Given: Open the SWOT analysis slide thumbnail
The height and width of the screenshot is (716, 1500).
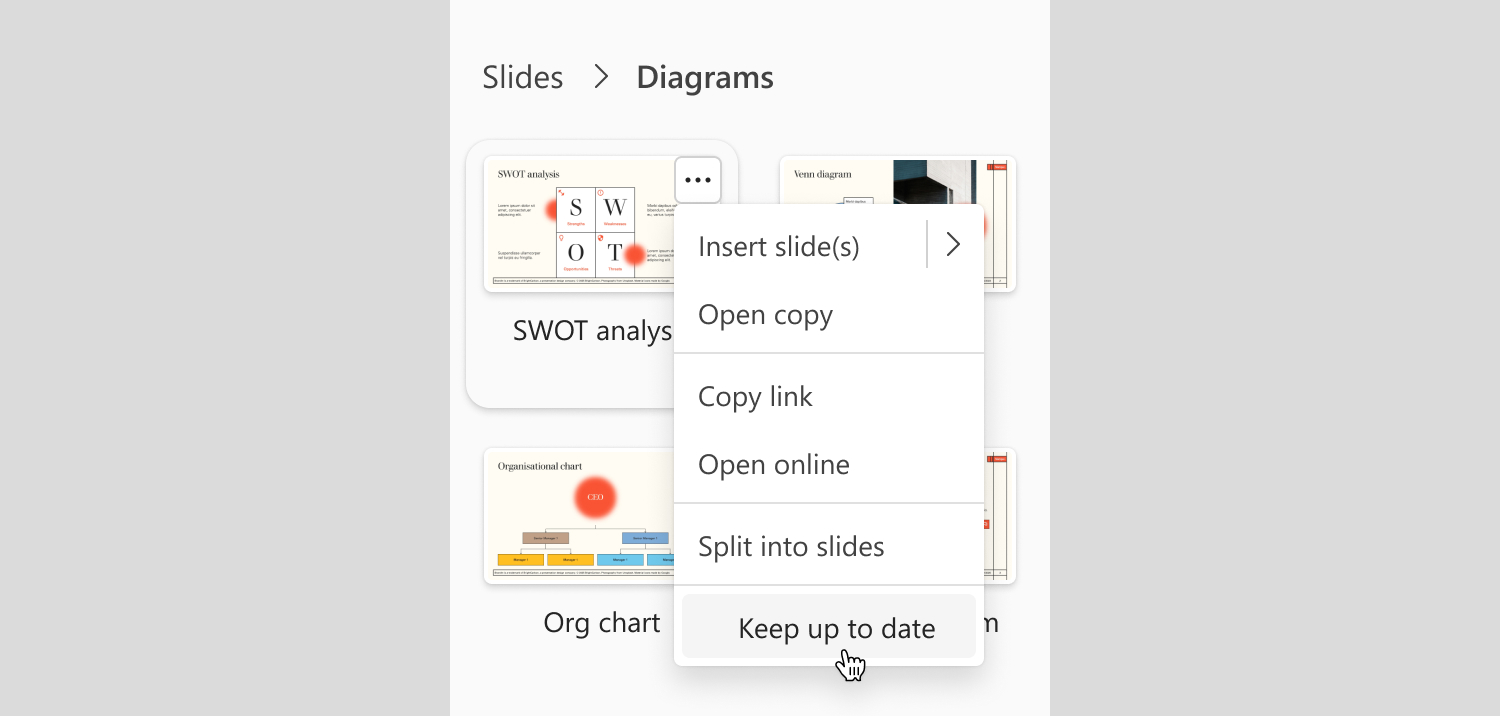Looking at the screenshot, I should pyautogui.click(x=578, y=224).
